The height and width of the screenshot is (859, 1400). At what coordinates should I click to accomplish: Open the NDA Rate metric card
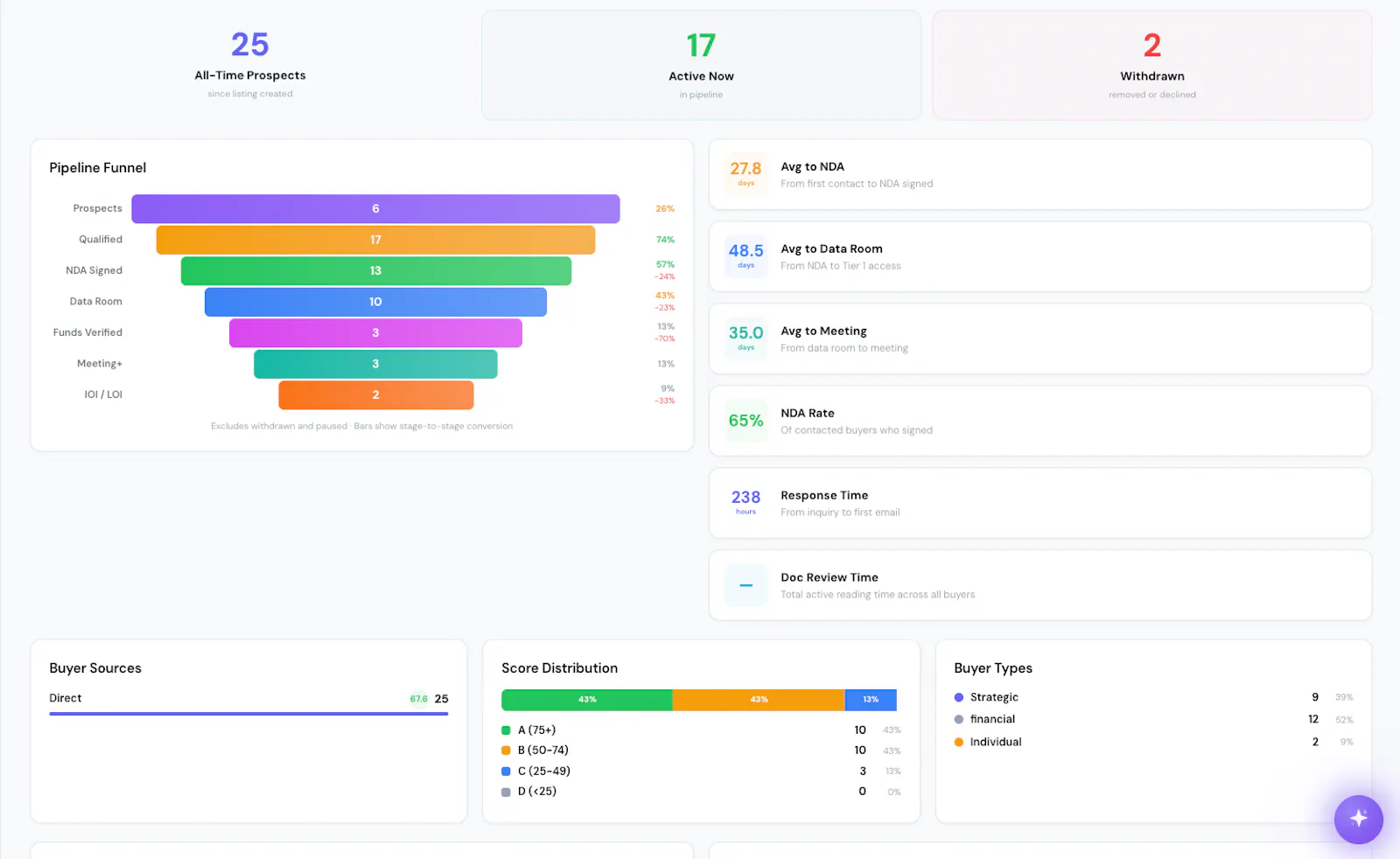click(x=1040, y=422)
